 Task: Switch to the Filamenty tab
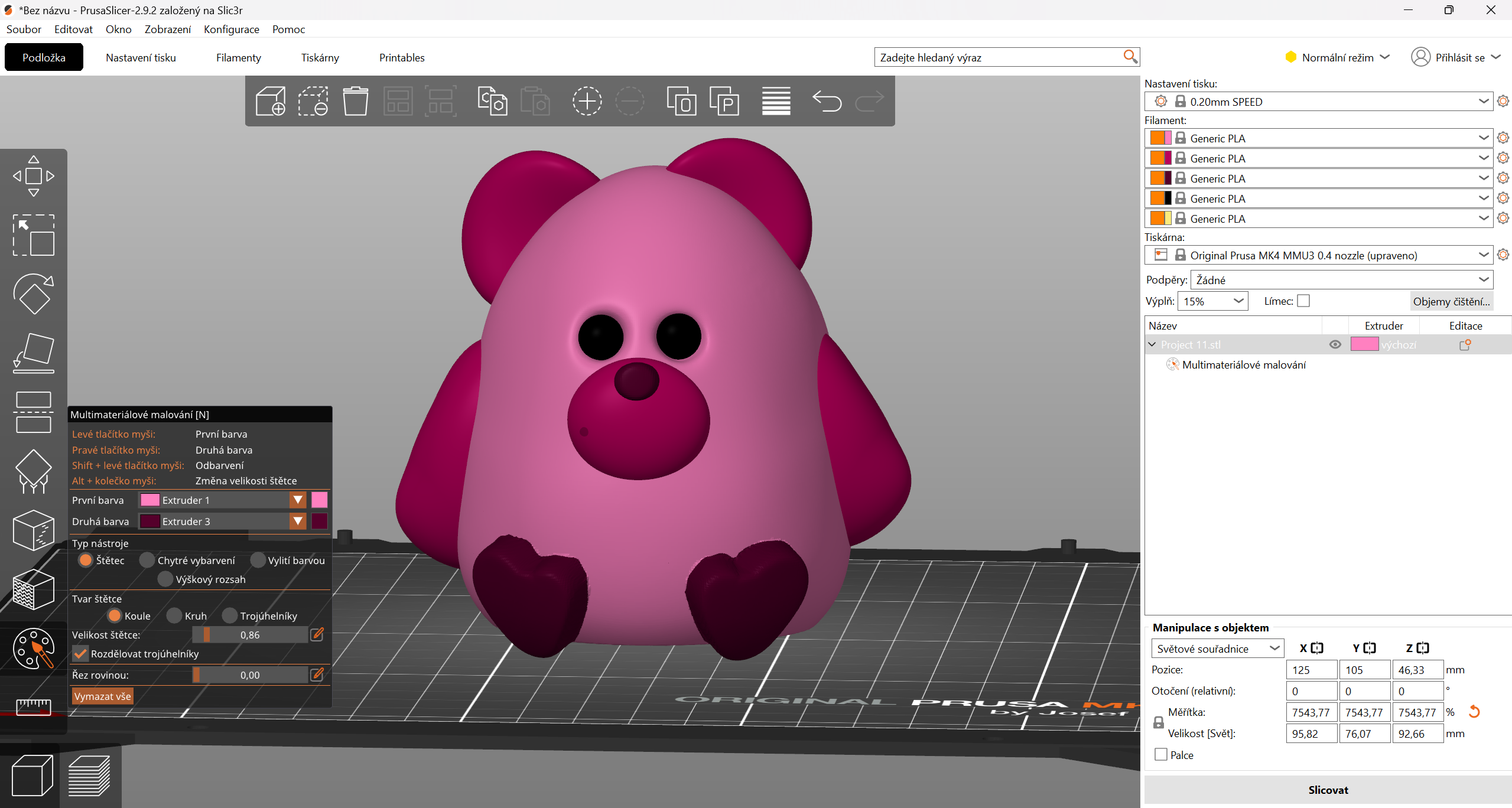coord(238,58)
